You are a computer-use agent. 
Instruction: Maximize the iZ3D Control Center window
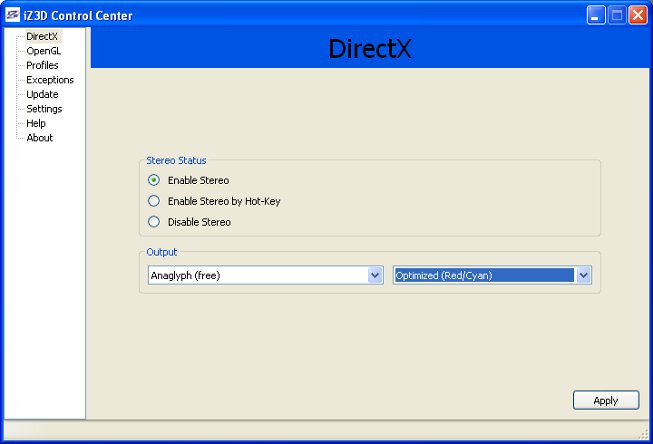tap(617, 15)
